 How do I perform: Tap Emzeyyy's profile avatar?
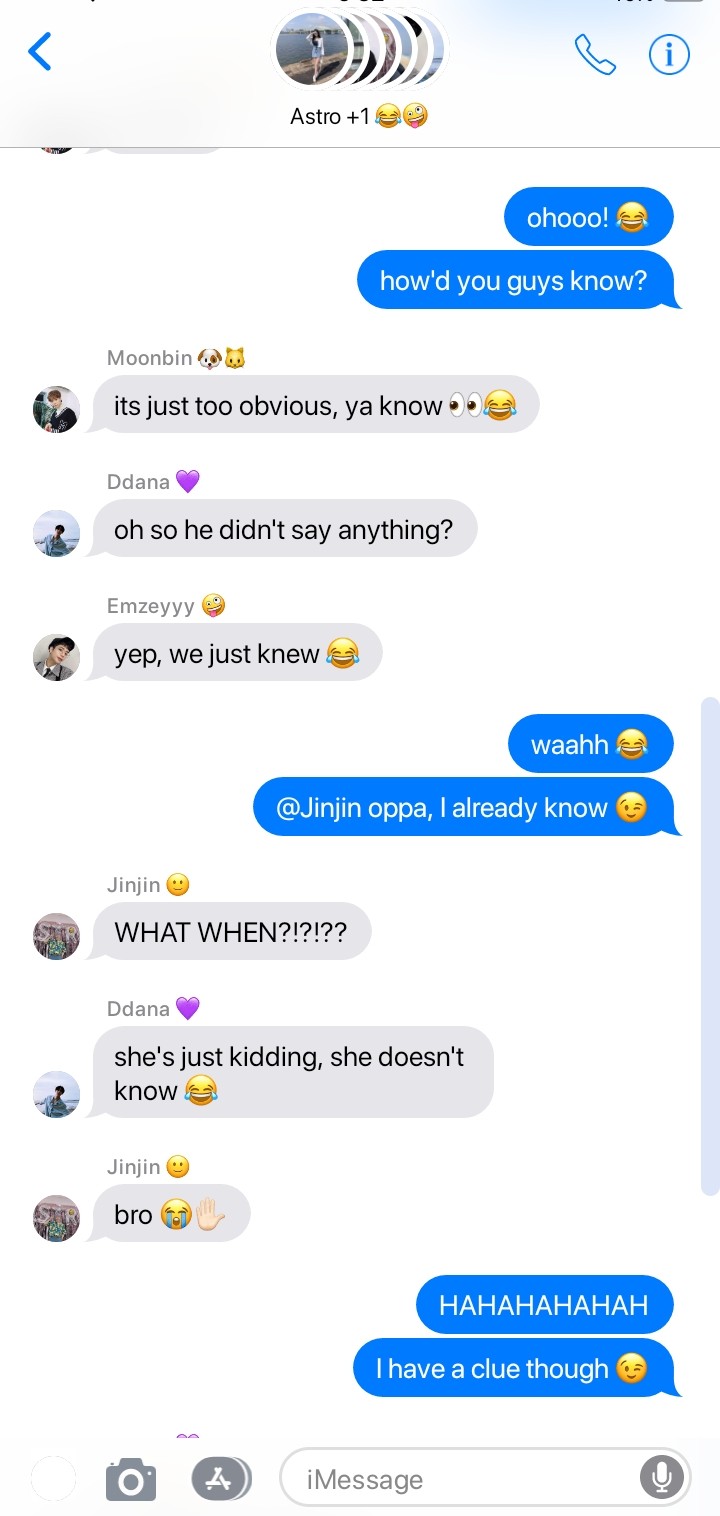tap(56, 657)
